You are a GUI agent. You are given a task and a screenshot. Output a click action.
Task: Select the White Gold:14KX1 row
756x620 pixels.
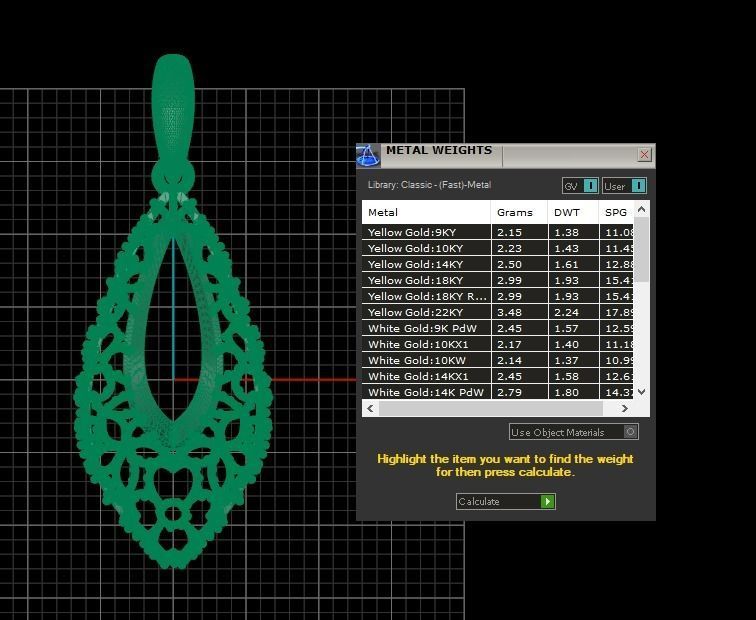498,376
